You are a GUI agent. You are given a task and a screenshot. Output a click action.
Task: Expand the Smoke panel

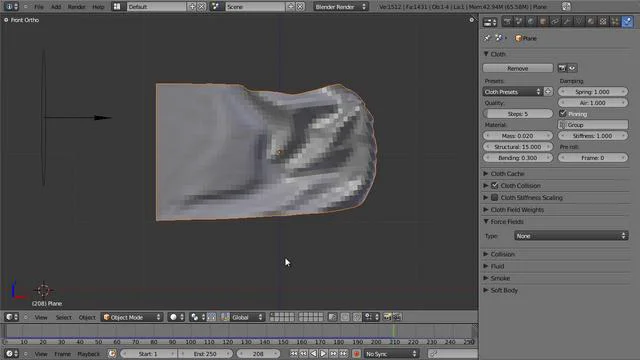(486, 278)
